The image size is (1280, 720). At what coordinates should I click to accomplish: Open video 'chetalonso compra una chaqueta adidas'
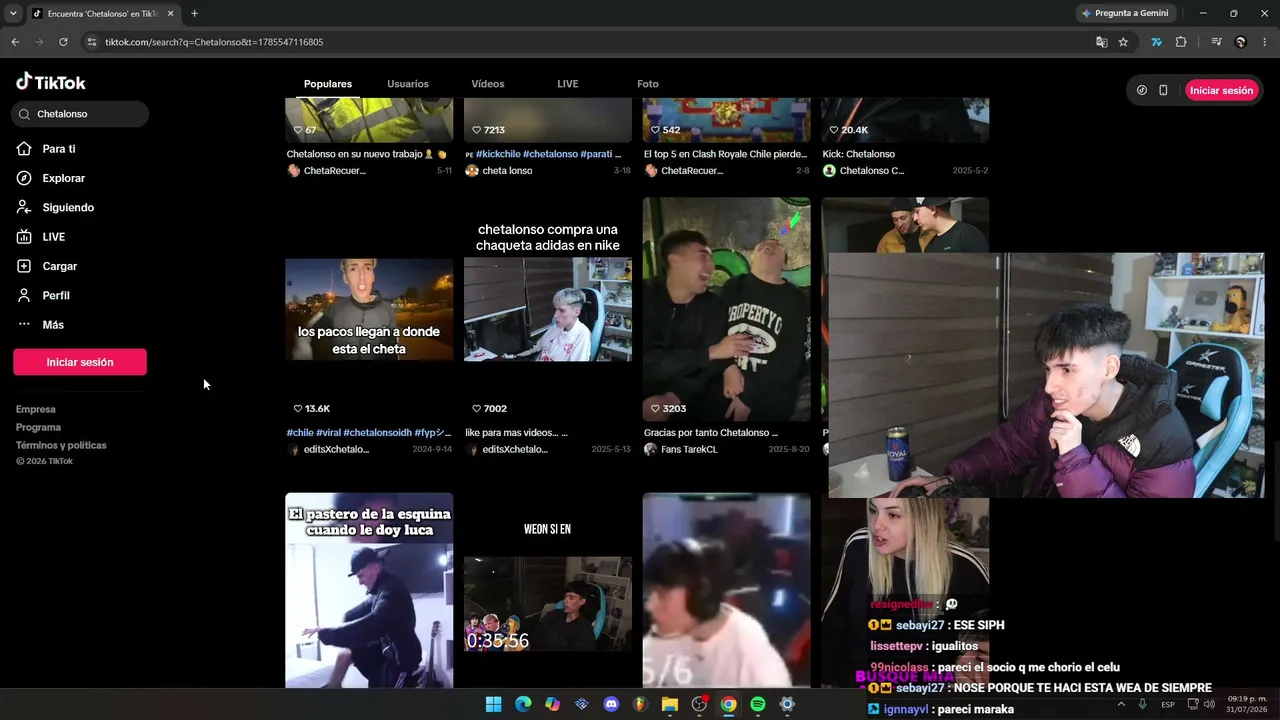click(548, 309)
